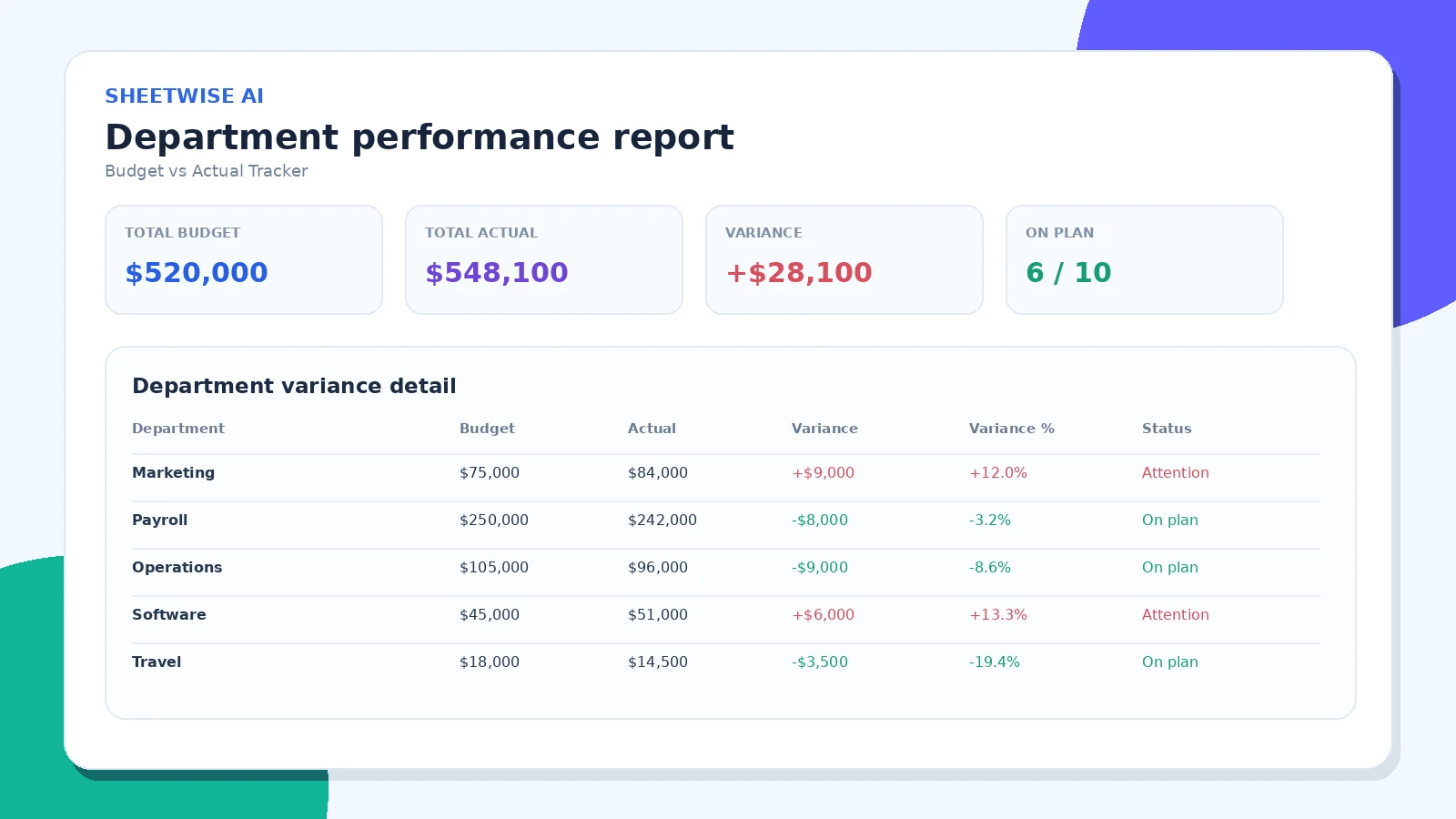Viewport: 1456px width, 819px height.
Task: Click Payroll's $242,000 actual value
Action: [x=662, y=521]
